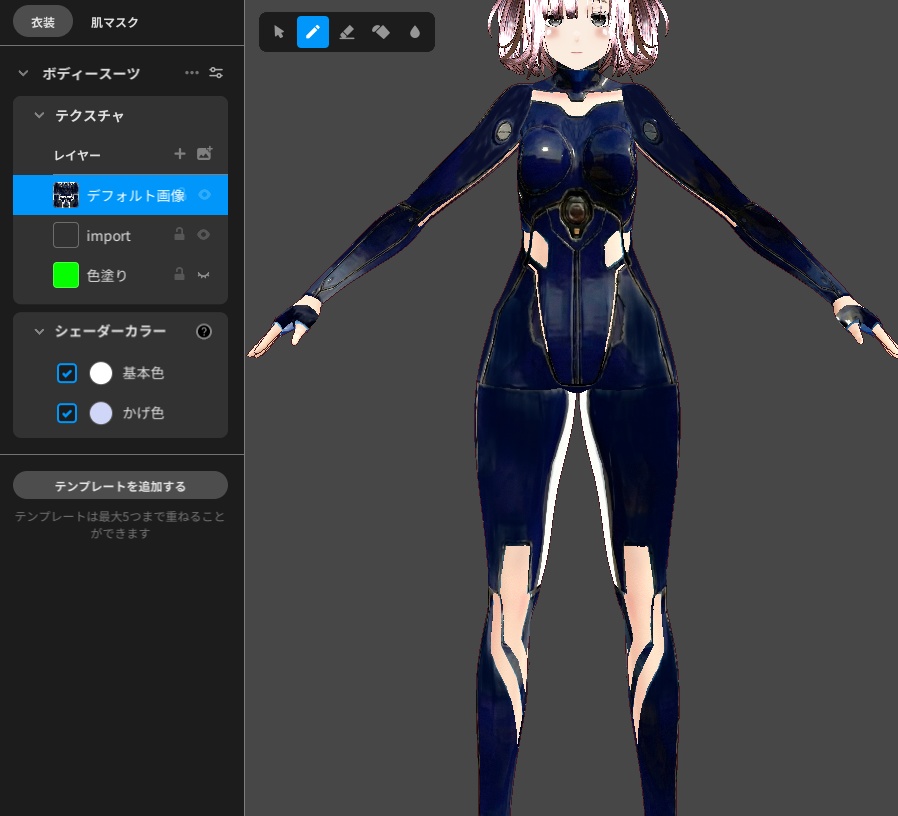Image resolution: width=898 pixels, height=816 pixels.
Task: Collapse the ボディースーツ section
Action: click(x=23, y=73)
